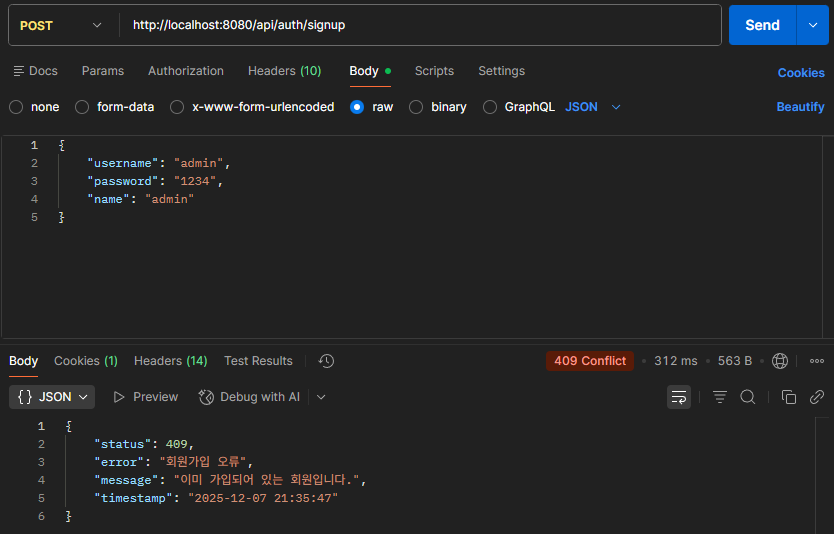Open response history clock icon

point(326,361)
